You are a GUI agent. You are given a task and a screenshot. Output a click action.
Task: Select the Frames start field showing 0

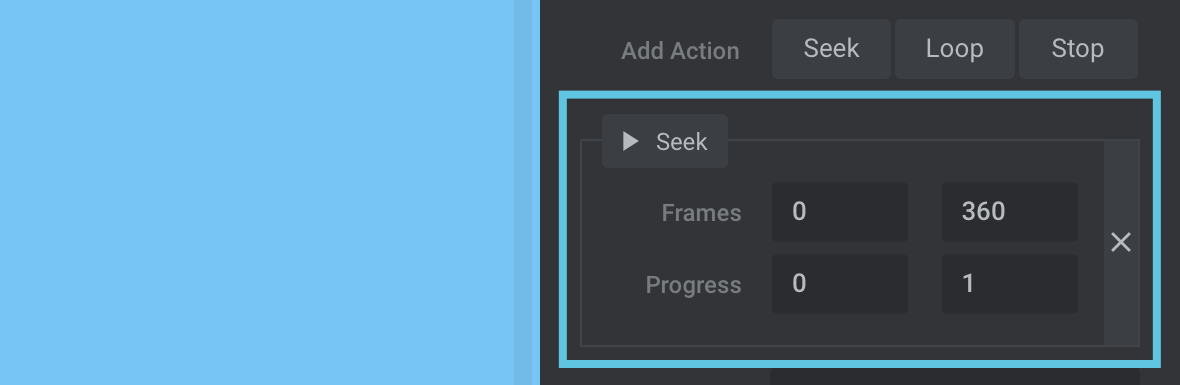pos(840,212)
